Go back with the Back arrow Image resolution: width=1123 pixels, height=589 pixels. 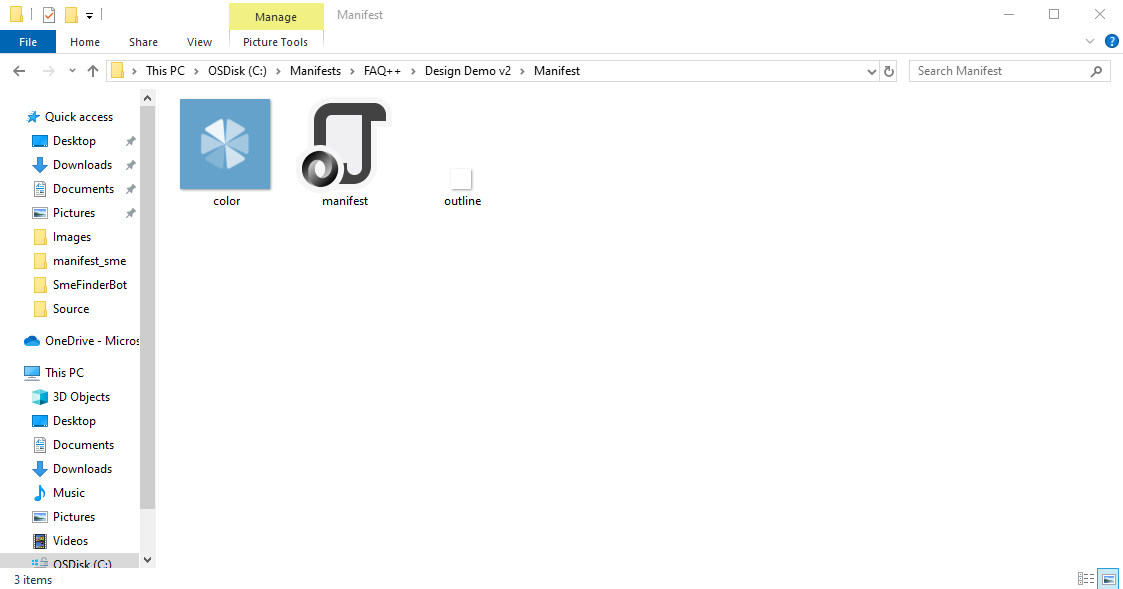coord(19,71)
